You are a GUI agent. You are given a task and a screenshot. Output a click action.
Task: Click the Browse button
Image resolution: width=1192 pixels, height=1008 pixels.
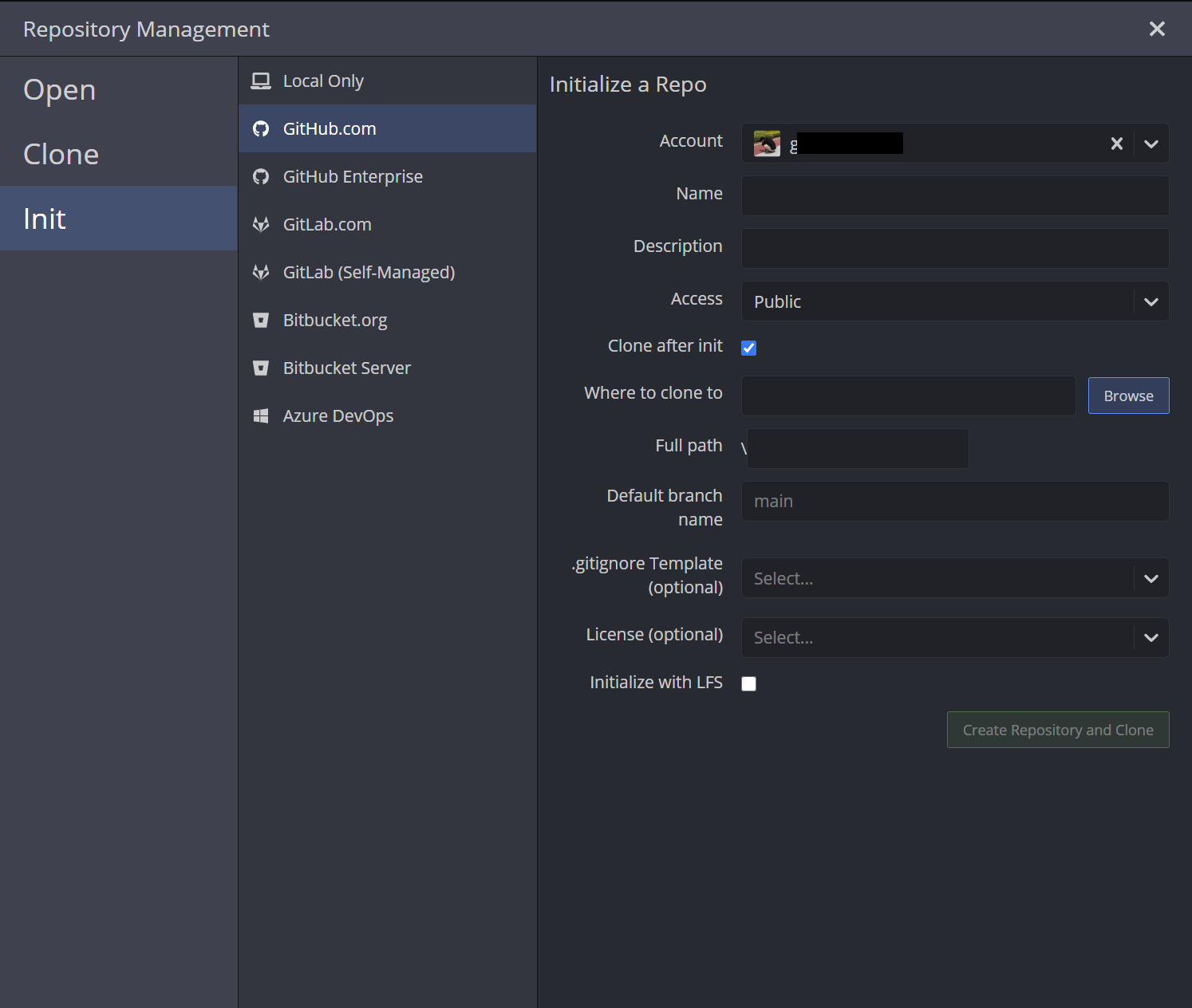coord(1128,396)
